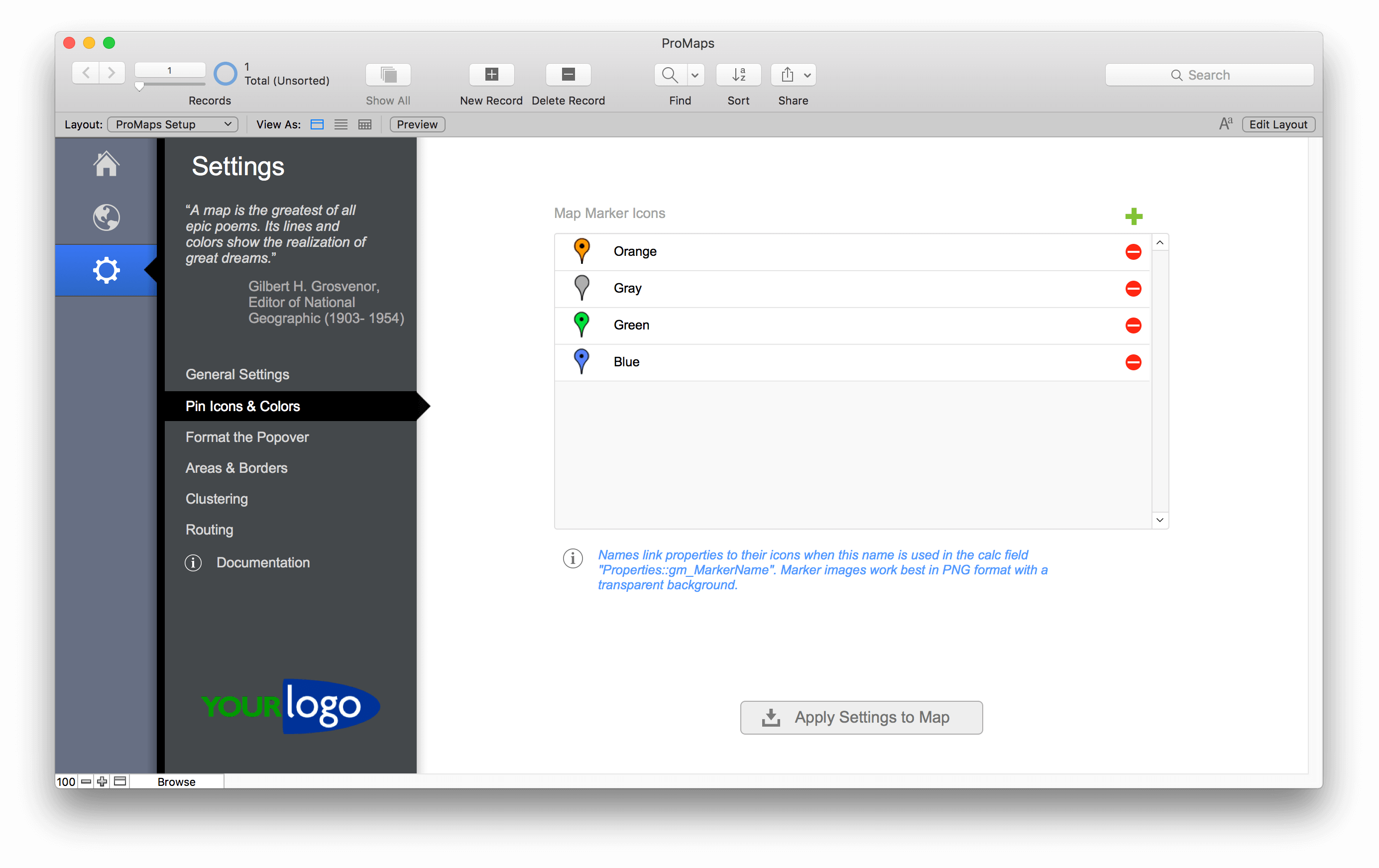
Task: Remove the Blue marker
Action: tap(1134, 362)
